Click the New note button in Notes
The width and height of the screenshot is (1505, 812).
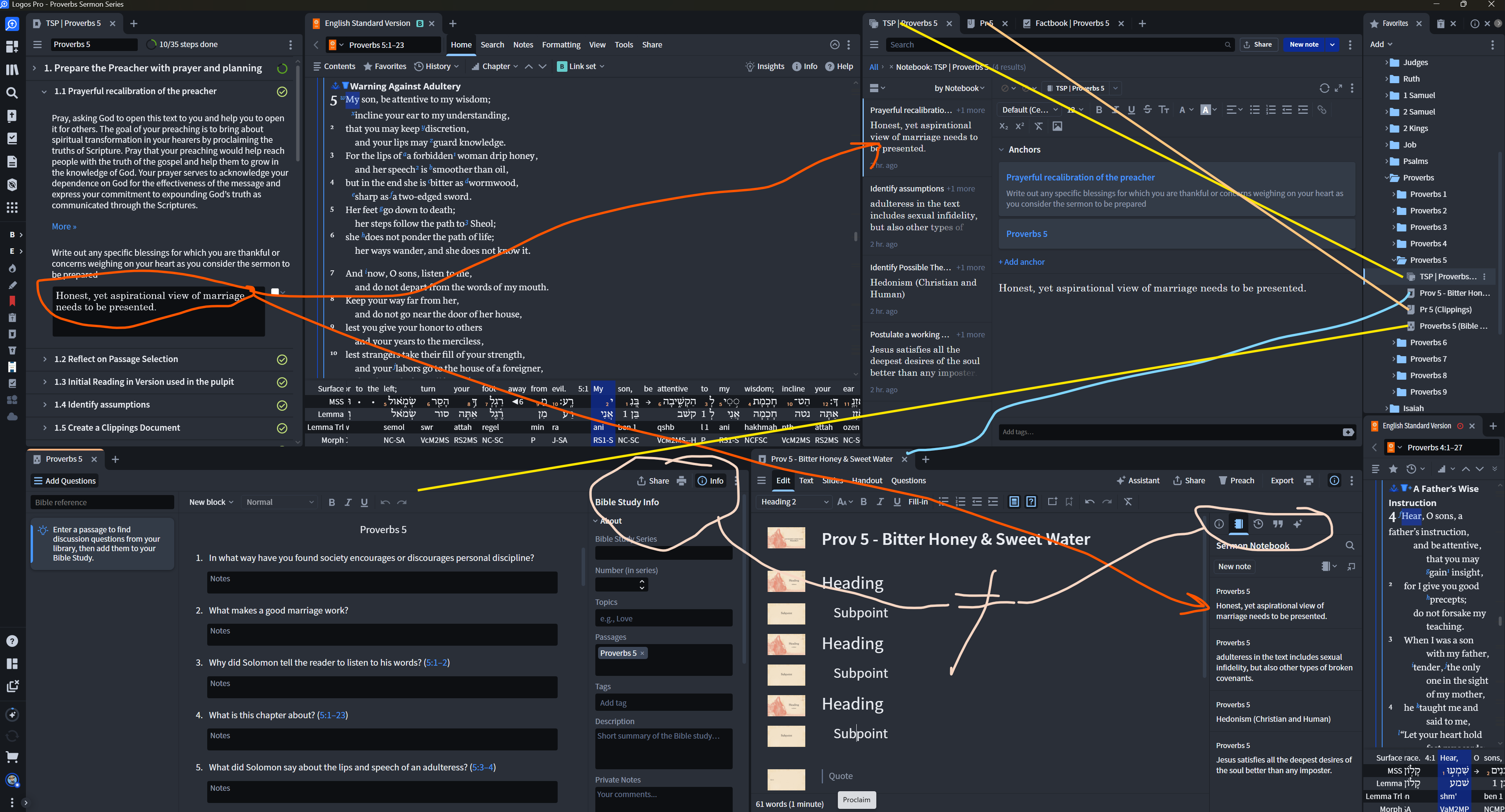(1303, 44)
